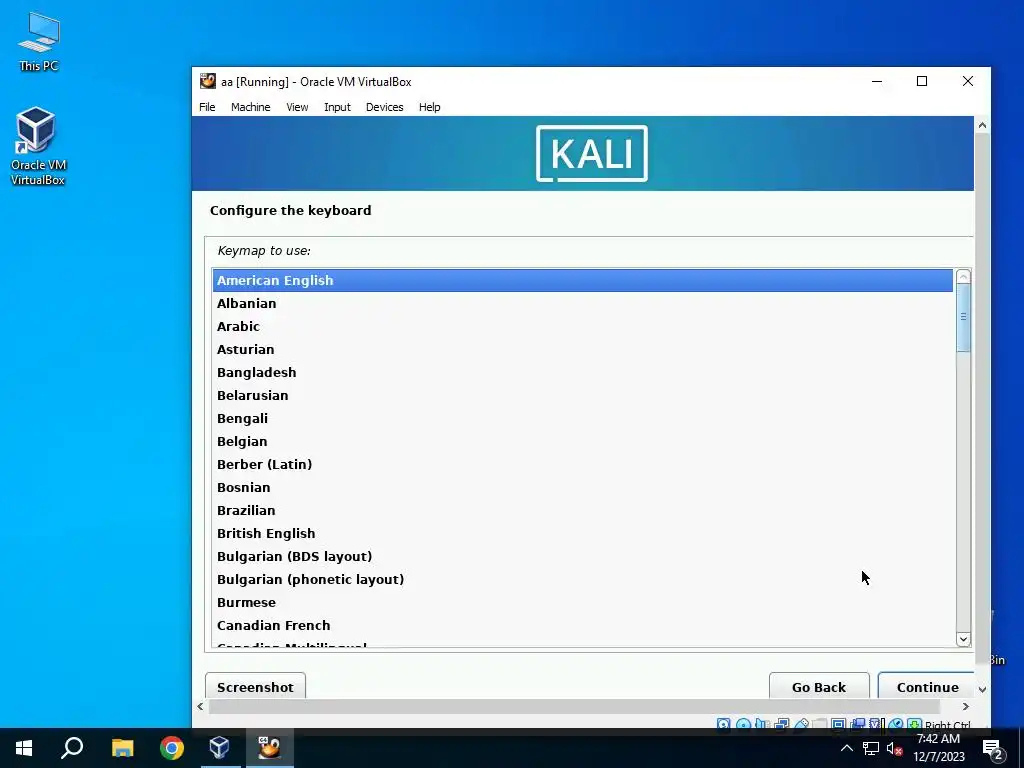Select Arabic keymap

coord(583,326)
